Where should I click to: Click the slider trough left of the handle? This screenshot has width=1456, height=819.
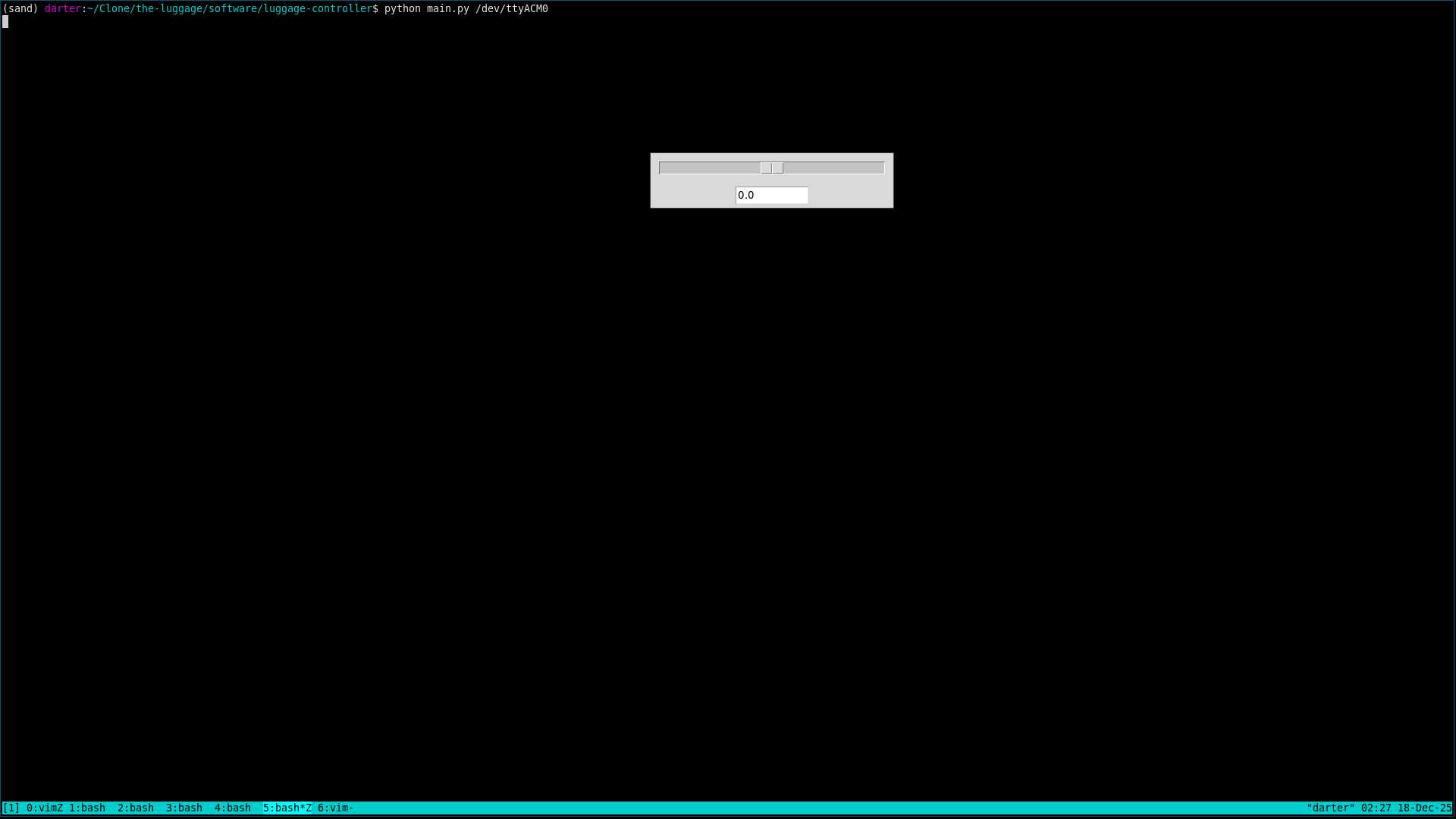709,168
